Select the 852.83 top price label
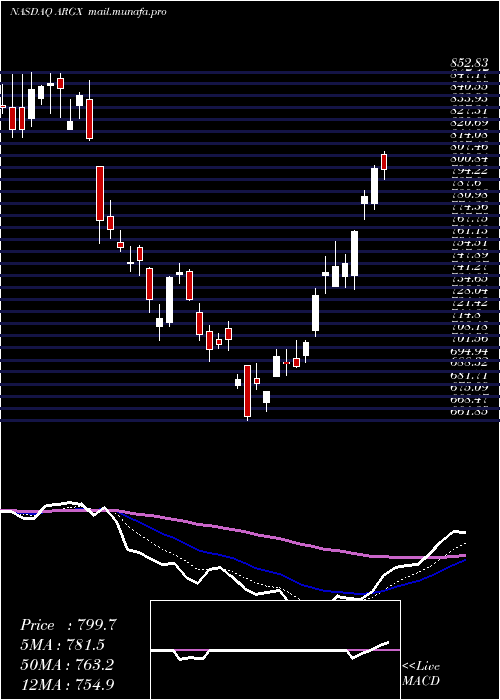Screen dimensions: 500x700 [x=469, y=64]
